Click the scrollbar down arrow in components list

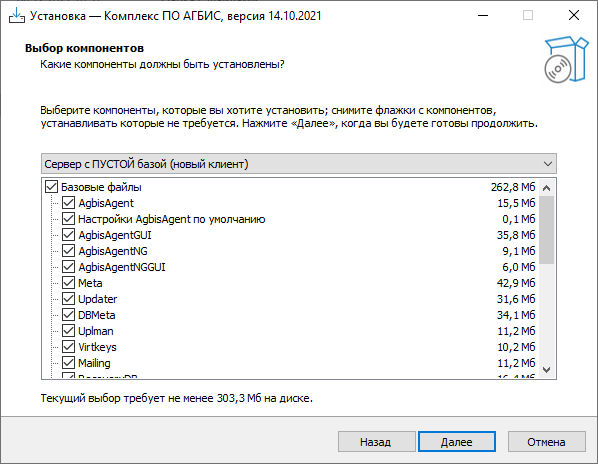point(547,370)
